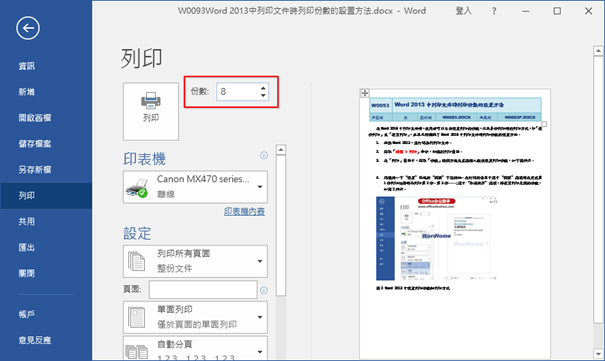The image size is (605, 361).
Task: Click the 列印所有頁面 pages icon
Action: [x=136, y=261]
